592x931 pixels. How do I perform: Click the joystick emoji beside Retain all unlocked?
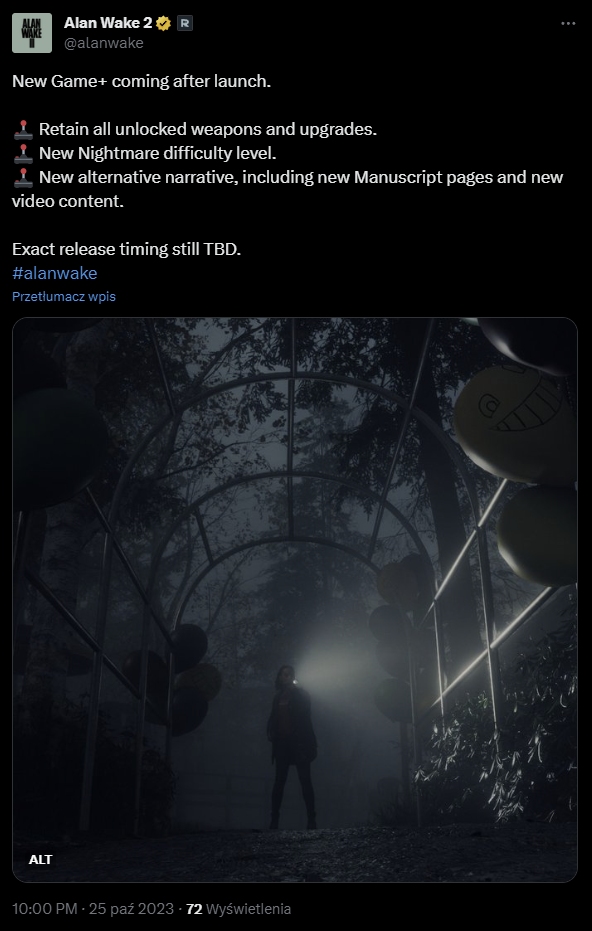point(23,129)
